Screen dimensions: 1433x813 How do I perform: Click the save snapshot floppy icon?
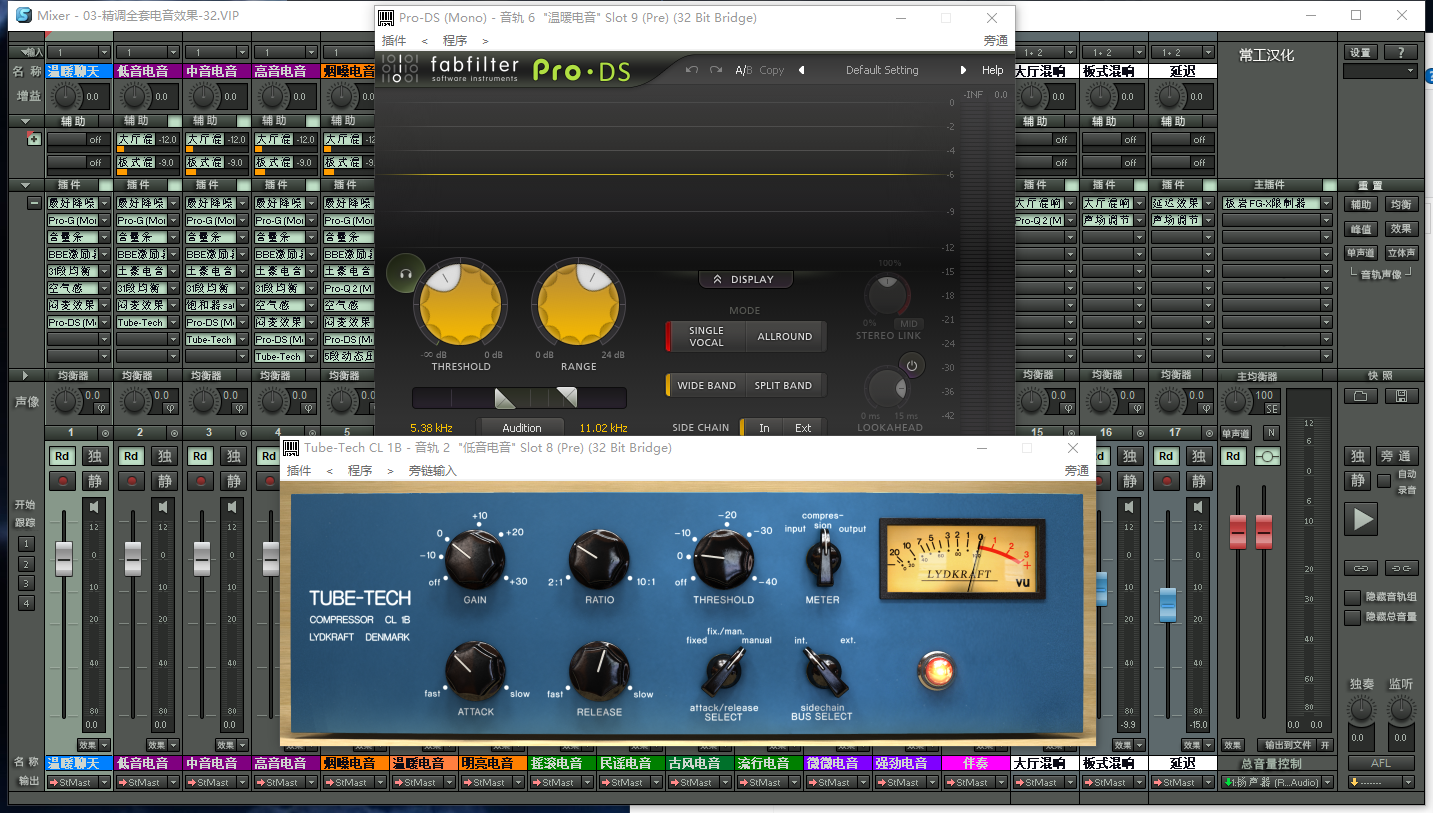[1401, 396]
